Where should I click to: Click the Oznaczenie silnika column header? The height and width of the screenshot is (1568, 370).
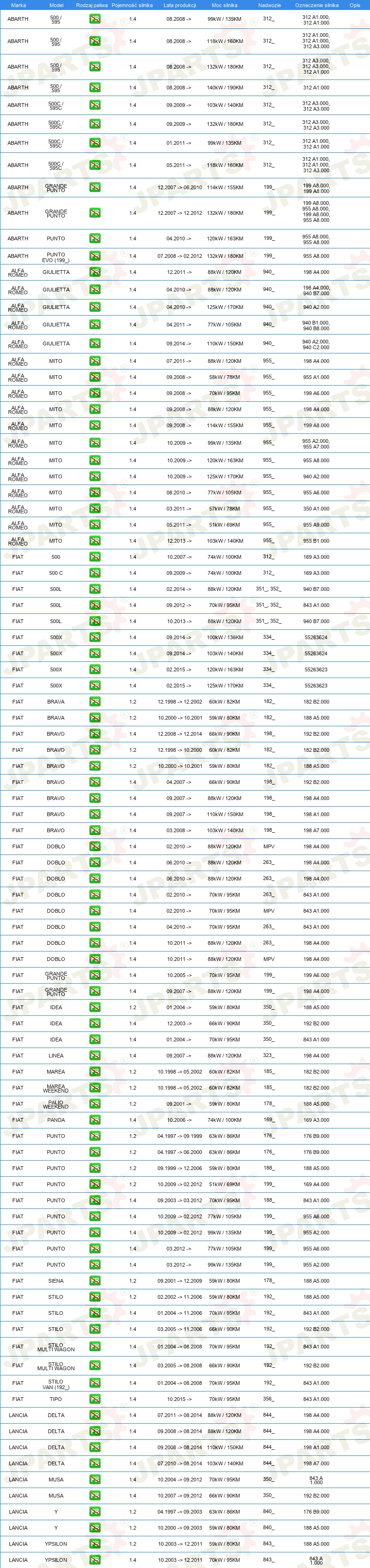[x=317, y=5]
